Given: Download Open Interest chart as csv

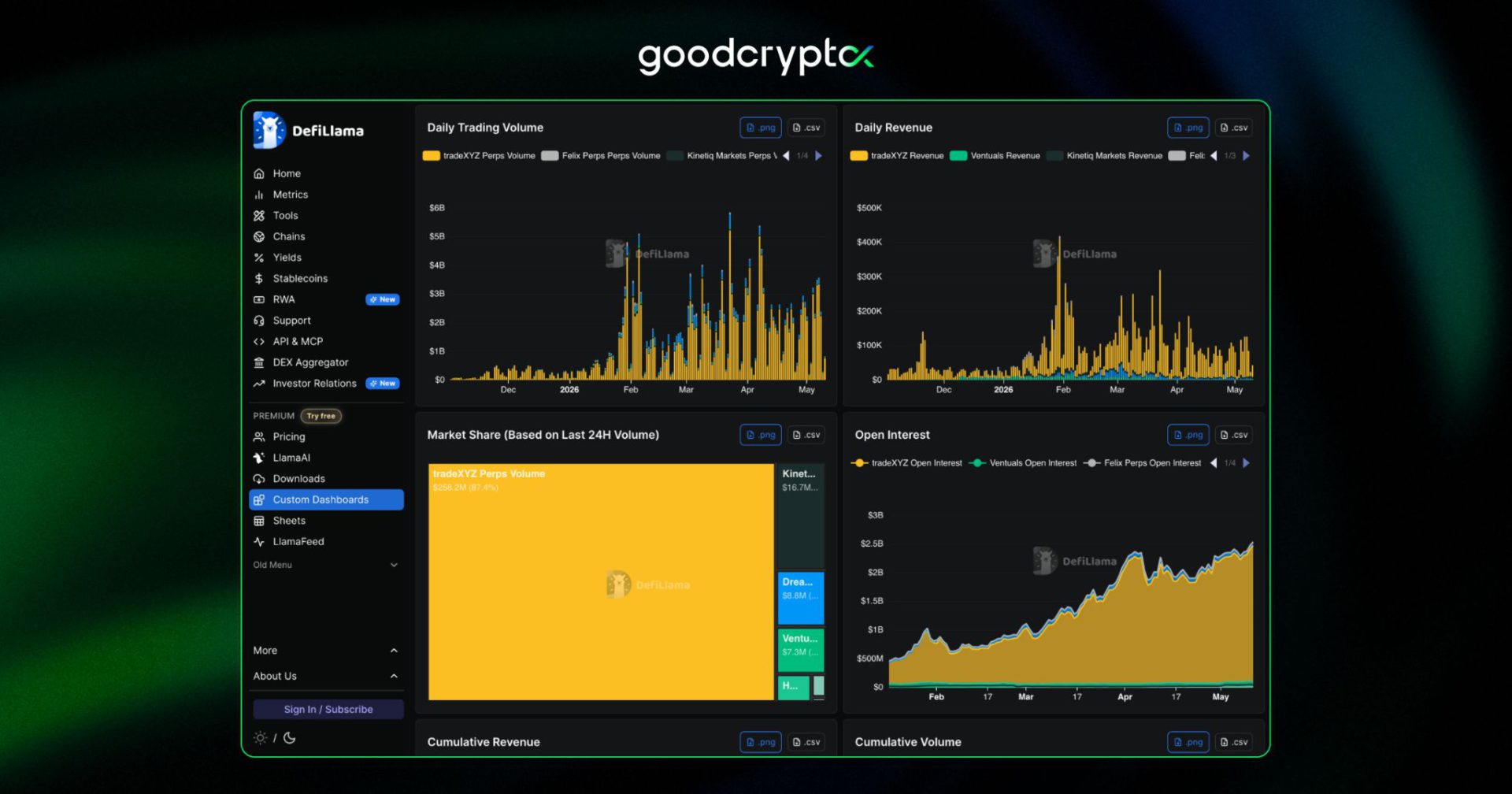Looking at the screenshot, I should (1233, 435).
